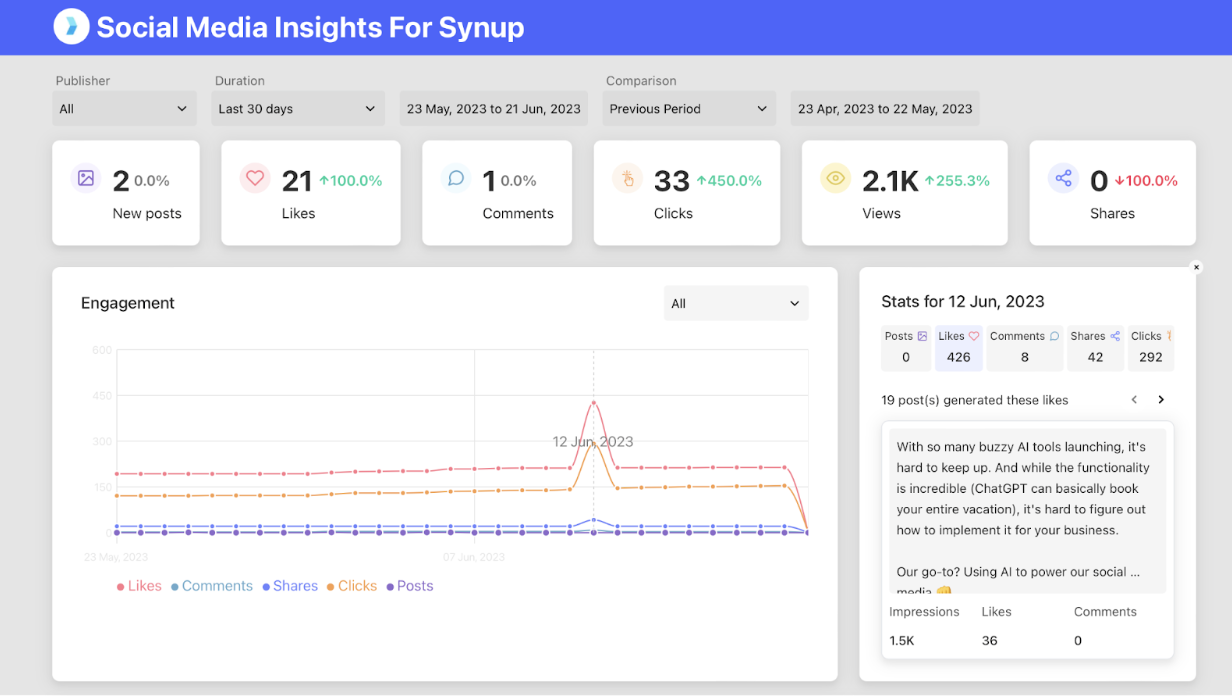Select the Likes tab in Stats panel

[x=959, y=347]
